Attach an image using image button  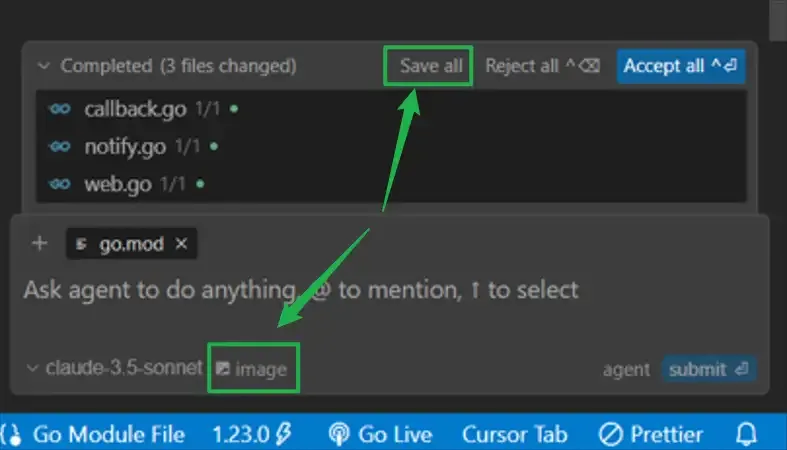point(253,369)
